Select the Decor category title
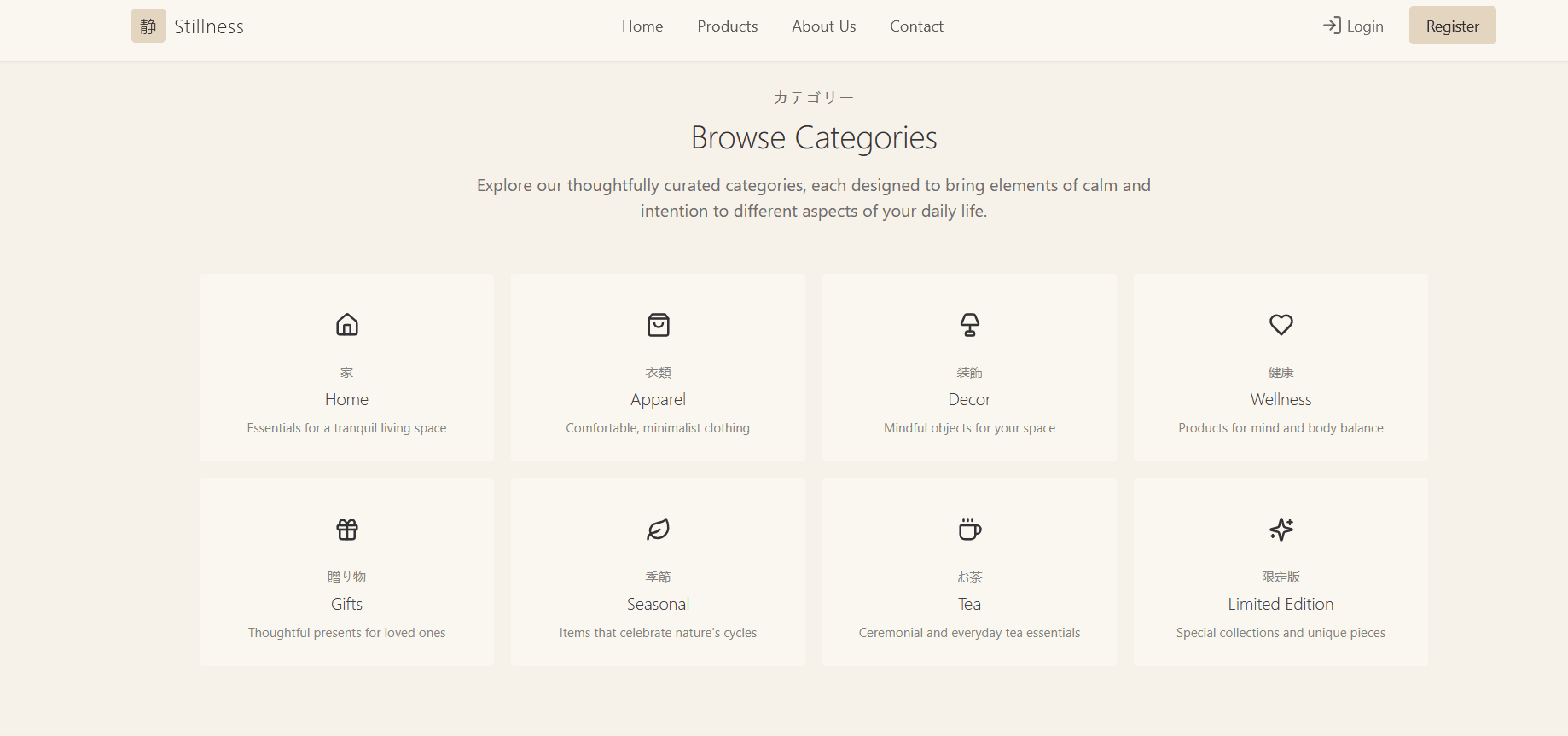1568x736 pixels. click(970, 399)
